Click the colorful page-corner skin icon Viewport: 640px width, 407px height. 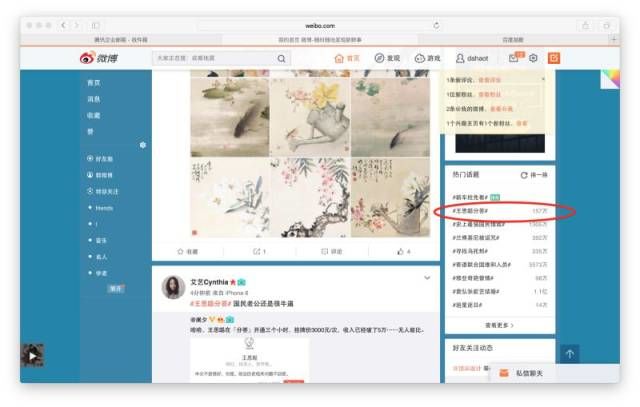(610, 79)
